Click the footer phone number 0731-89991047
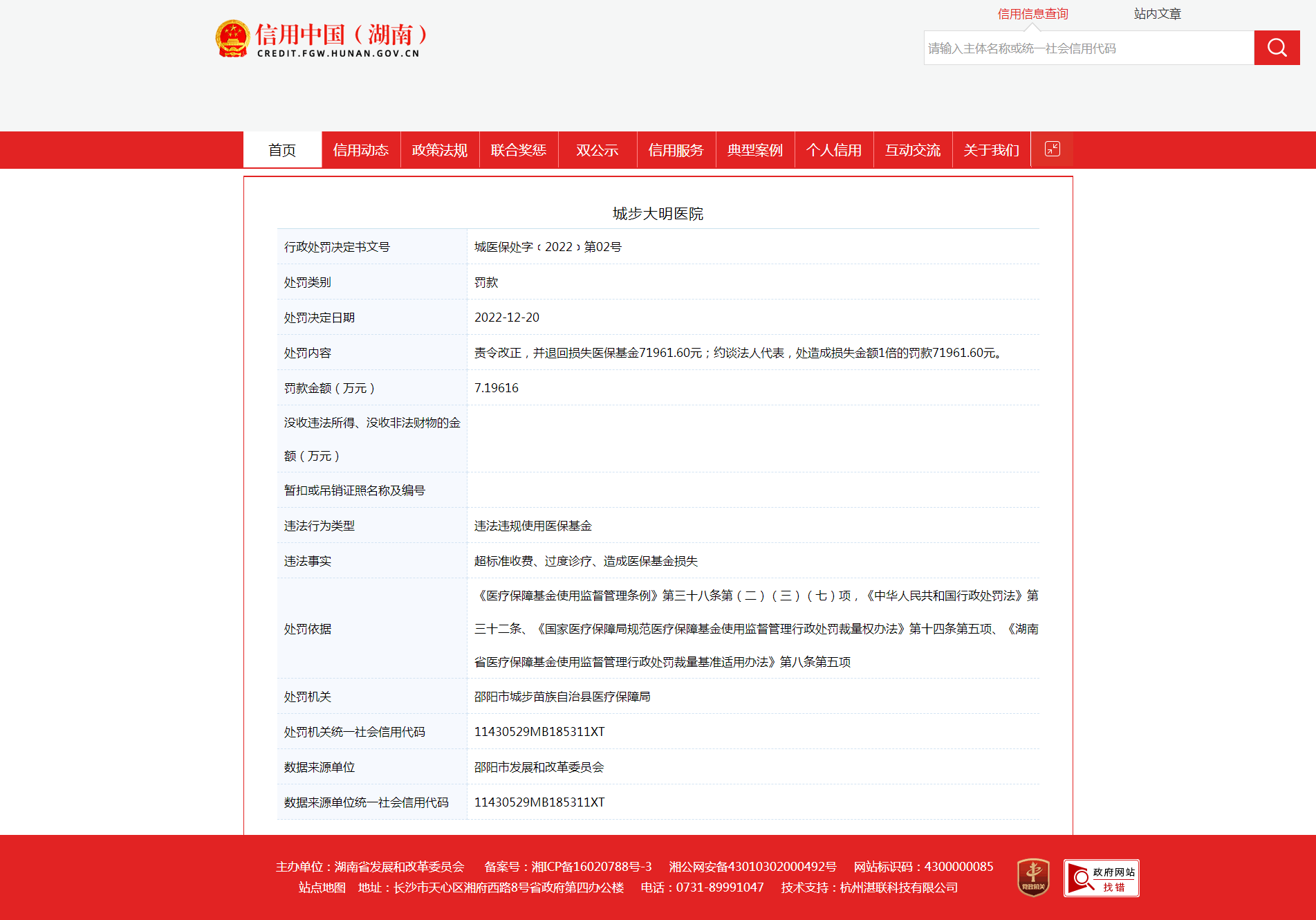The height and width of the screenshot is (920, 1316). 720,887
